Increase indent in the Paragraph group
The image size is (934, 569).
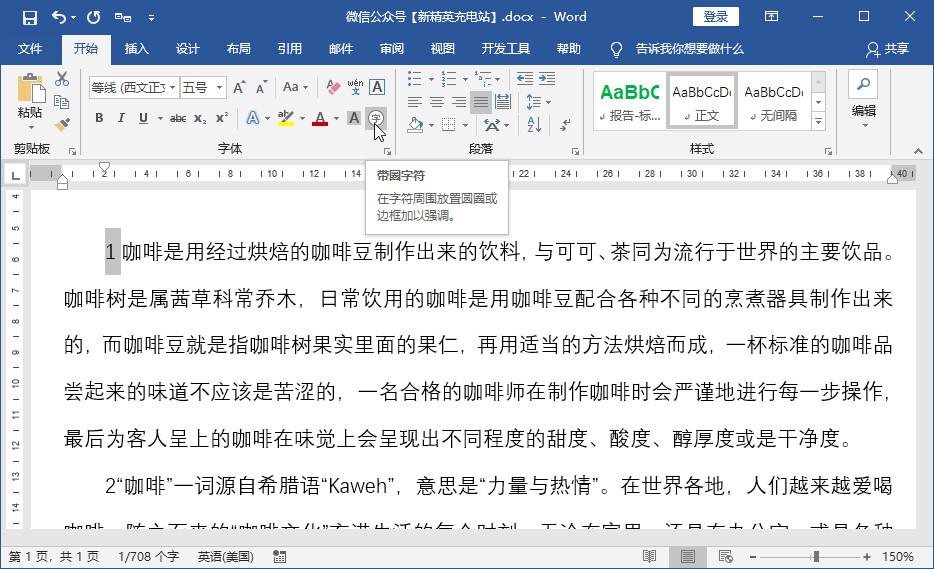pyautogui.click(x=547, y=79)
